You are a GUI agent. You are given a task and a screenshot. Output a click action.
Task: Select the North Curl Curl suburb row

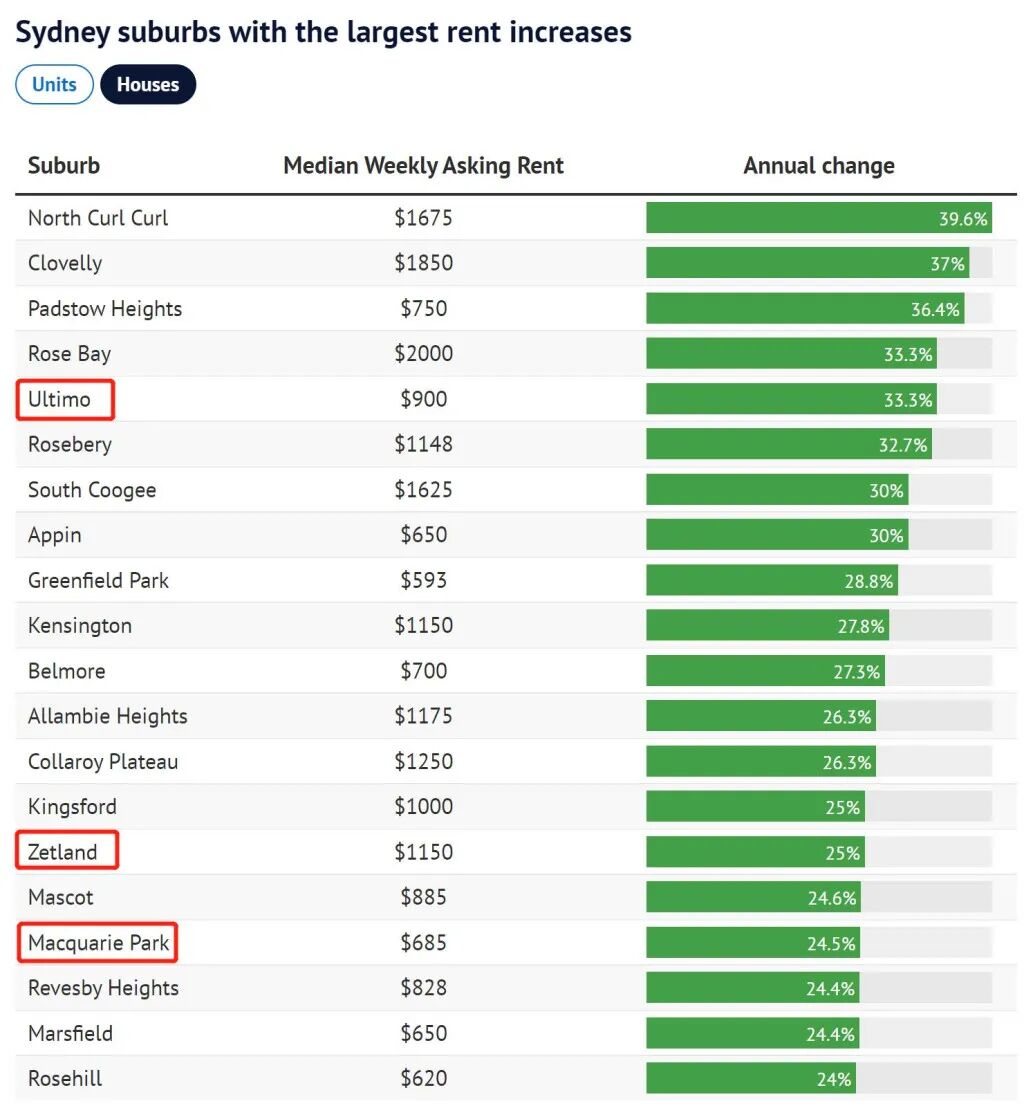tap(98, 218)
